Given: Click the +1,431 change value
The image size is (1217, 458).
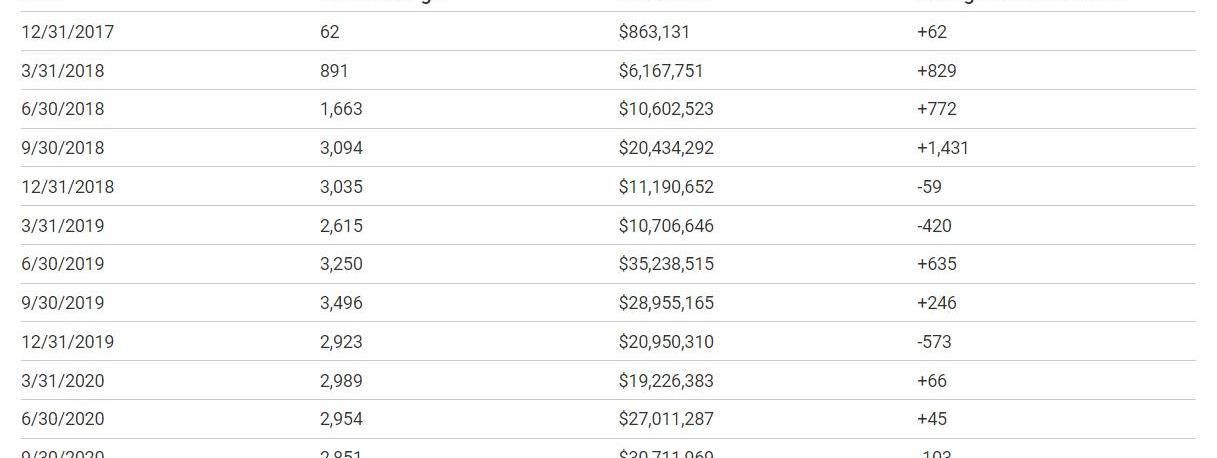Looking at the screenshot, I should click(942, 148).
